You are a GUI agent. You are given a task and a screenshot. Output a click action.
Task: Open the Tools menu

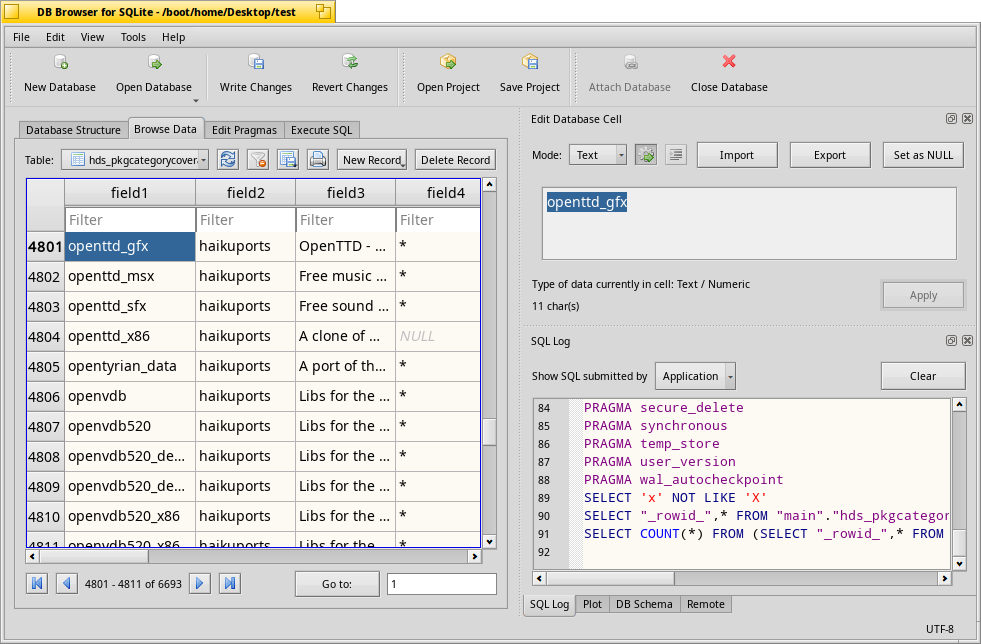coord(133,37)
